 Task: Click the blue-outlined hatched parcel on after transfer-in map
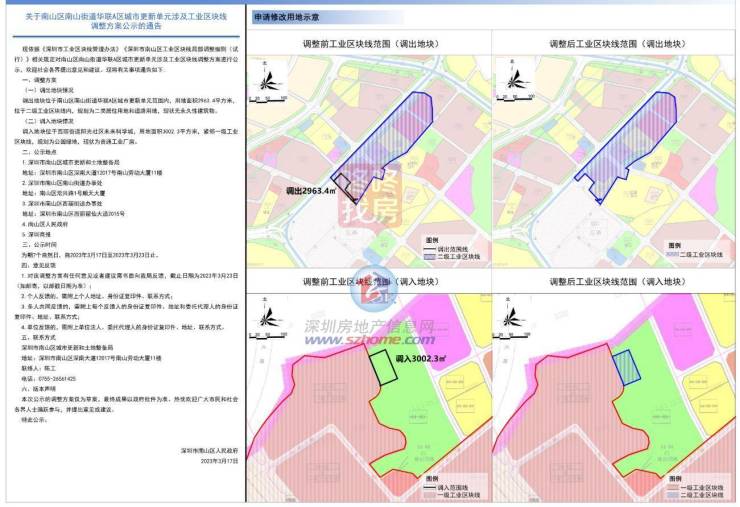pyautogui.click(x=626, y=368)
